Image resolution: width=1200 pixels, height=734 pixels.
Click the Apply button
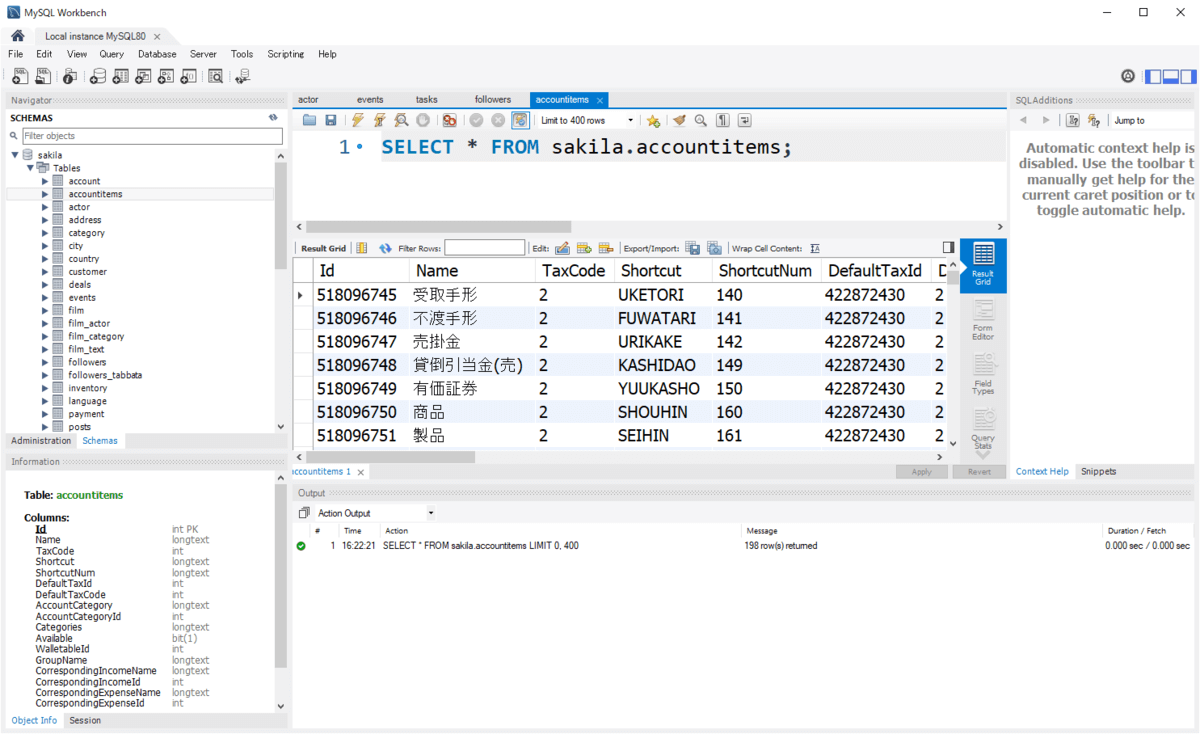tap(922, 472)
